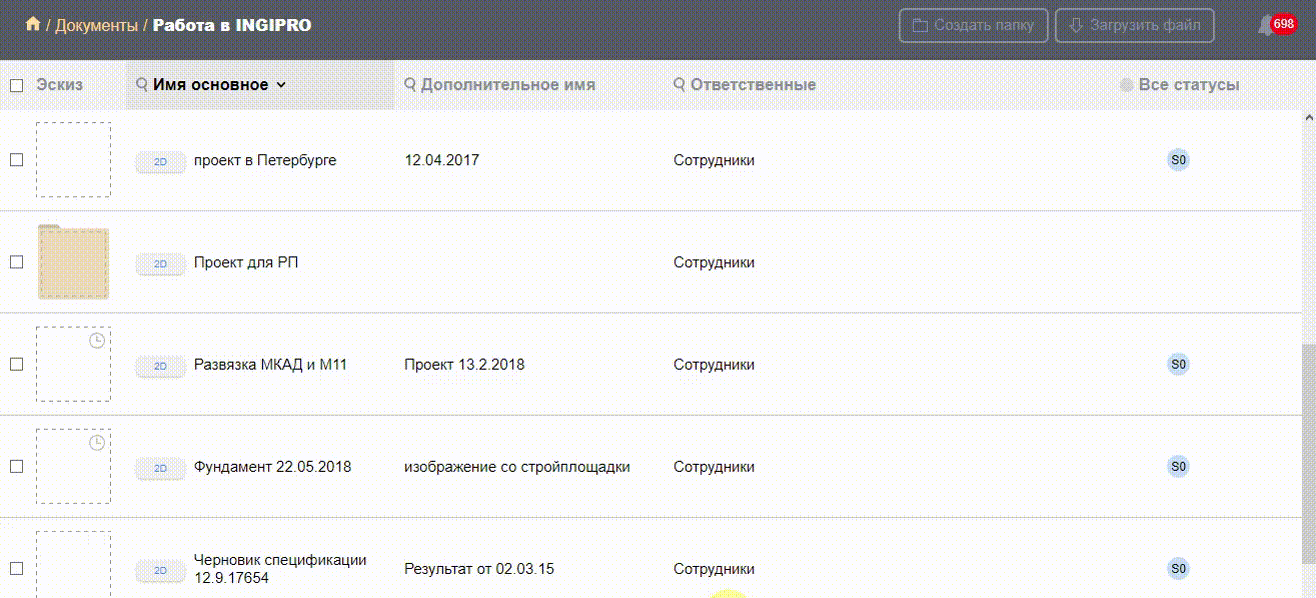Click S0 status badge of проект в Петербурге
This screenshot has height=598, width=1316.
click(x=1179, y=160)
